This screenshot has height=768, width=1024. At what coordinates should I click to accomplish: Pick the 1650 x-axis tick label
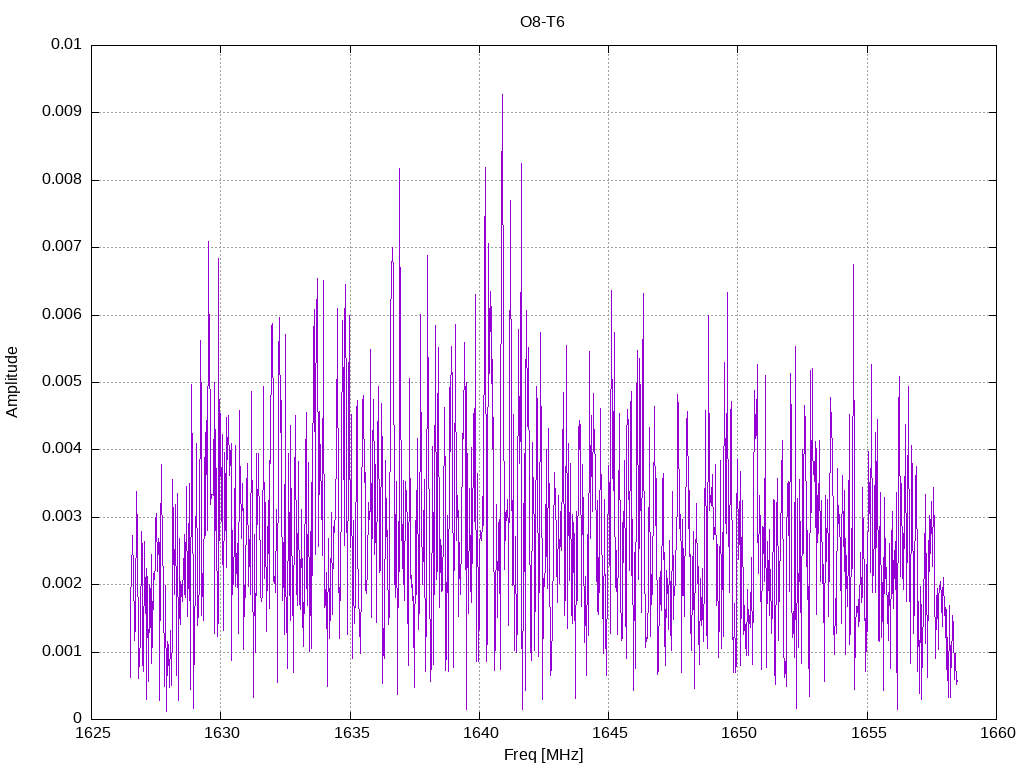tap(737, 733)
